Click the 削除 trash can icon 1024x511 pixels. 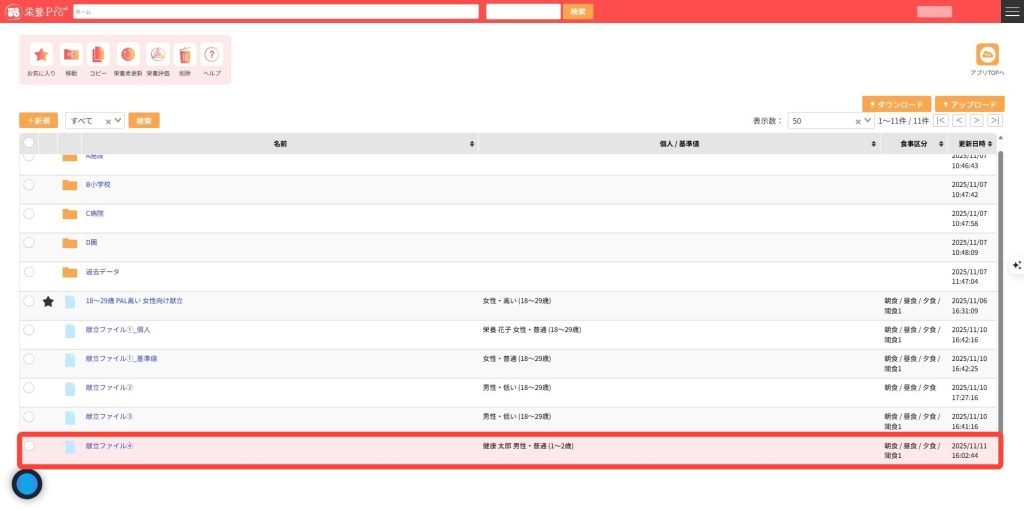(185, 56)
